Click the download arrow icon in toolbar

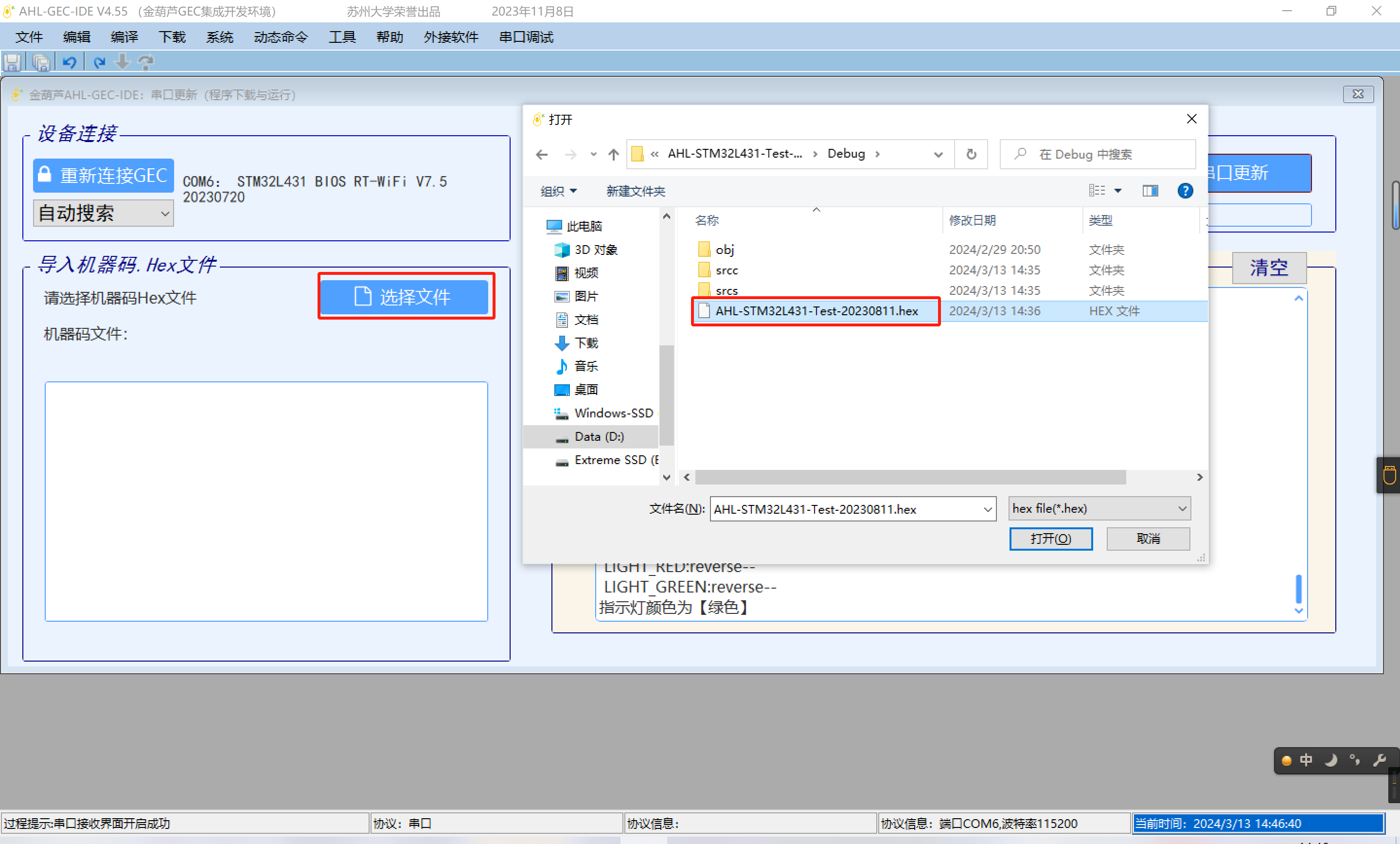(x=122, y=62)
